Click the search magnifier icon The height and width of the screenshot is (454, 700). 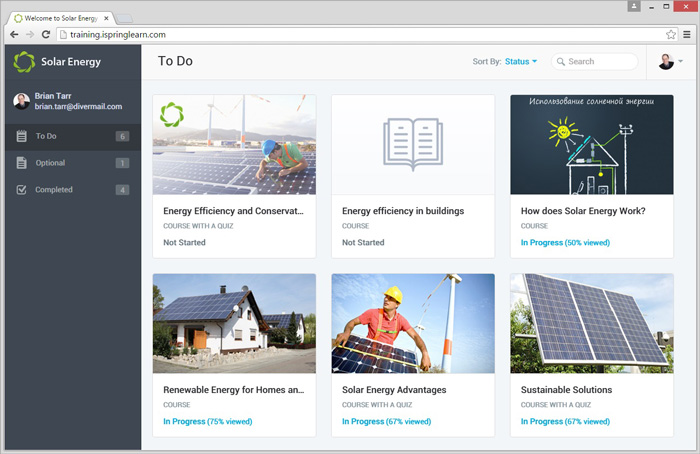click(x=561, y=62)
